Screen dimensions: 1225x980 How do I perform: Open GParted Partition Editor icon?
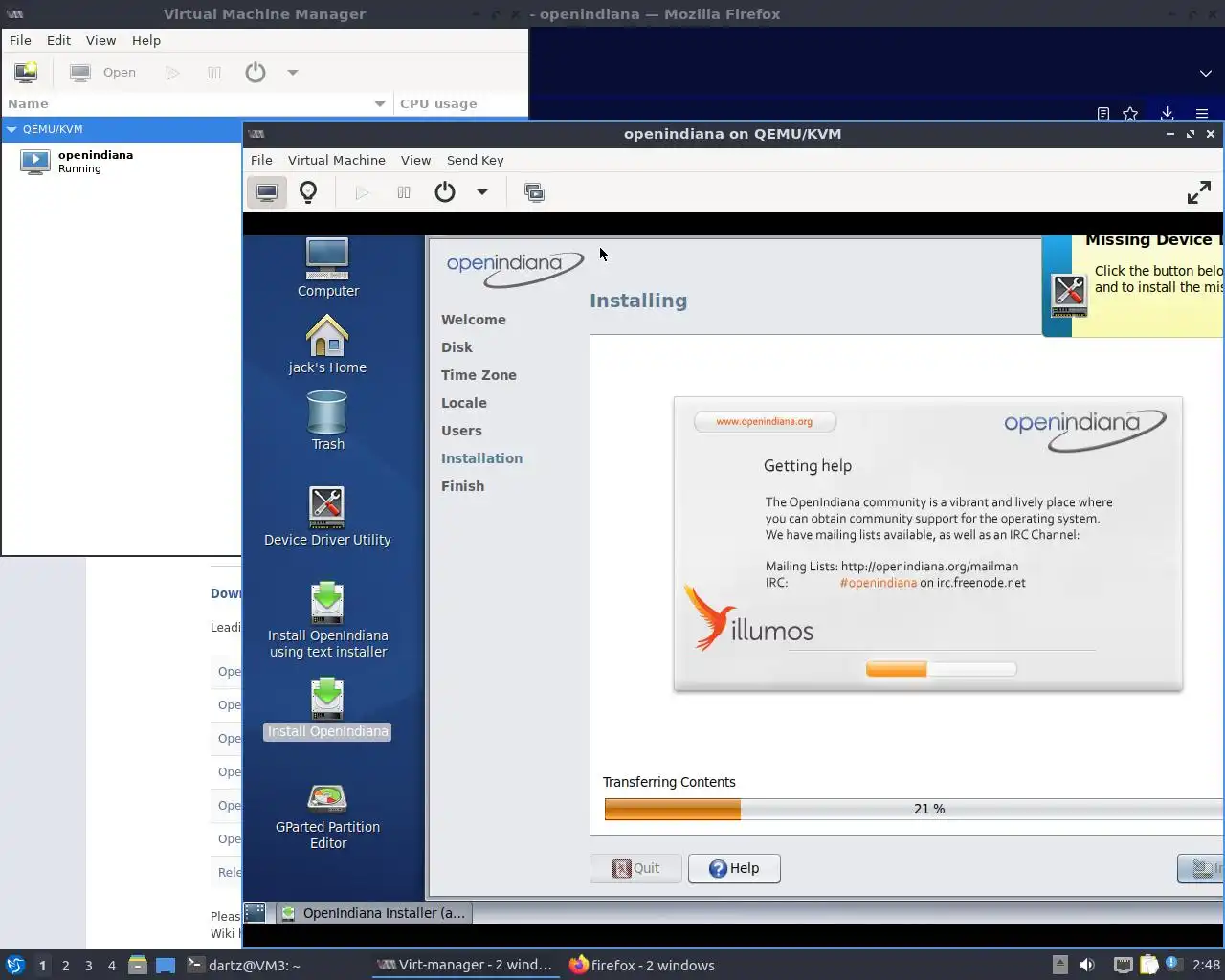327,816
